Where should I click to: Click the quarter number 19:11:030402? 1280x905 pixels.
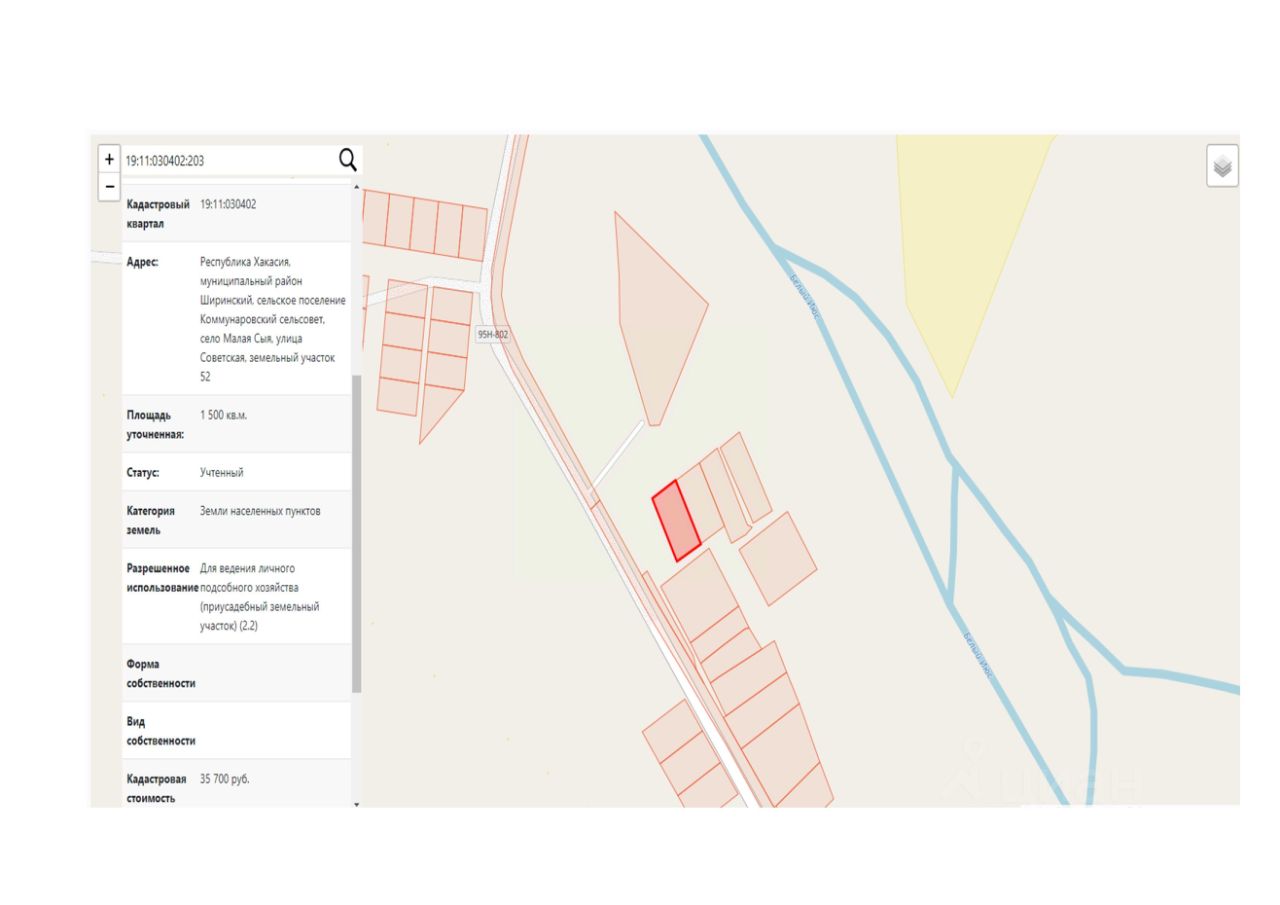228,204
